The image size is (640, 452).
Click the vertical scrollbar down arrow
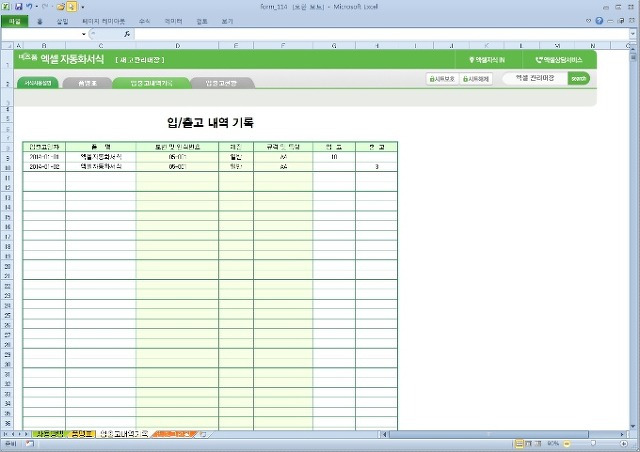633,426
